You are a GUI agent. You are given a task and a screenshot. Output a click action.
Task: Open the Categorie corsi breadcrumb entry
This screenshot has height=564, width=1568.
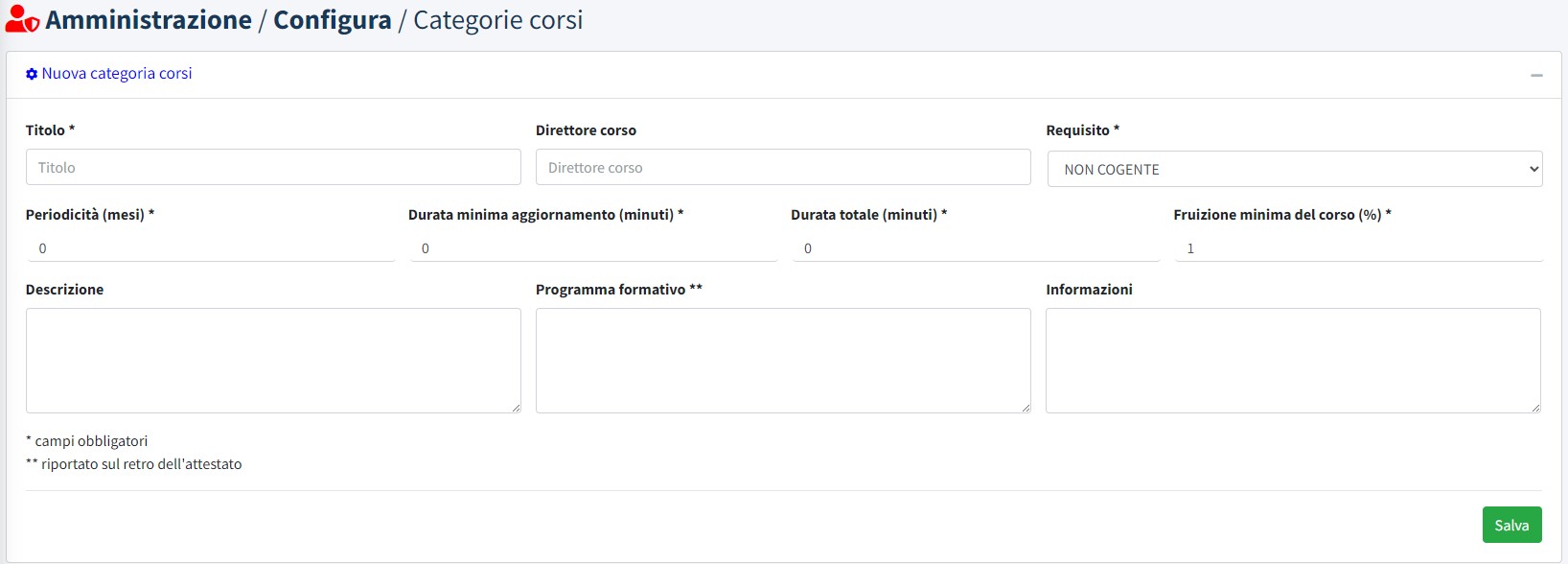point(497,19)
